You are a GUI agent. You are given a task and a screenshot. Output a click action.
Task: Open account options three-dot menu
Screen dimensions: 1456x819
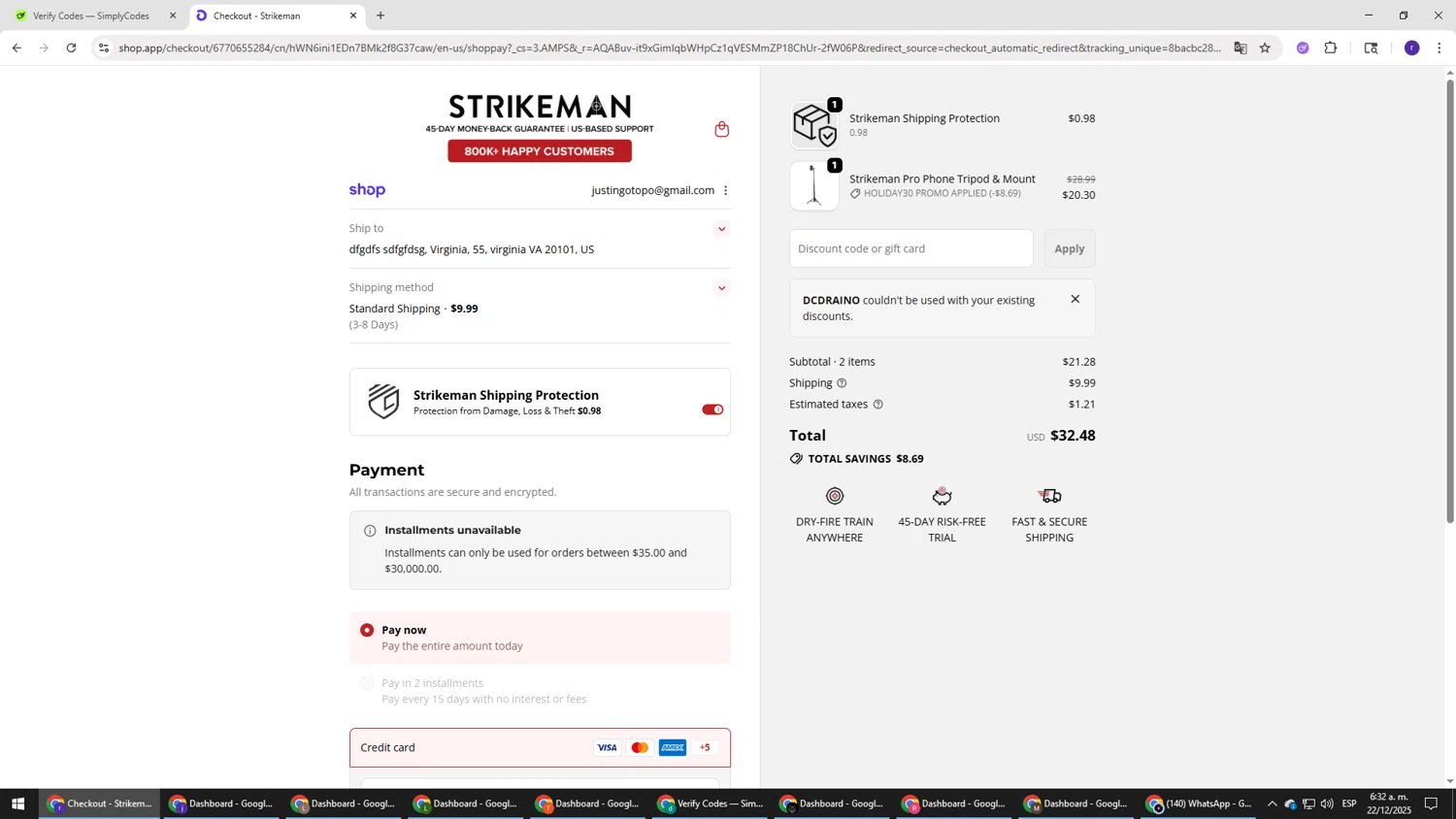pos(725,190)
